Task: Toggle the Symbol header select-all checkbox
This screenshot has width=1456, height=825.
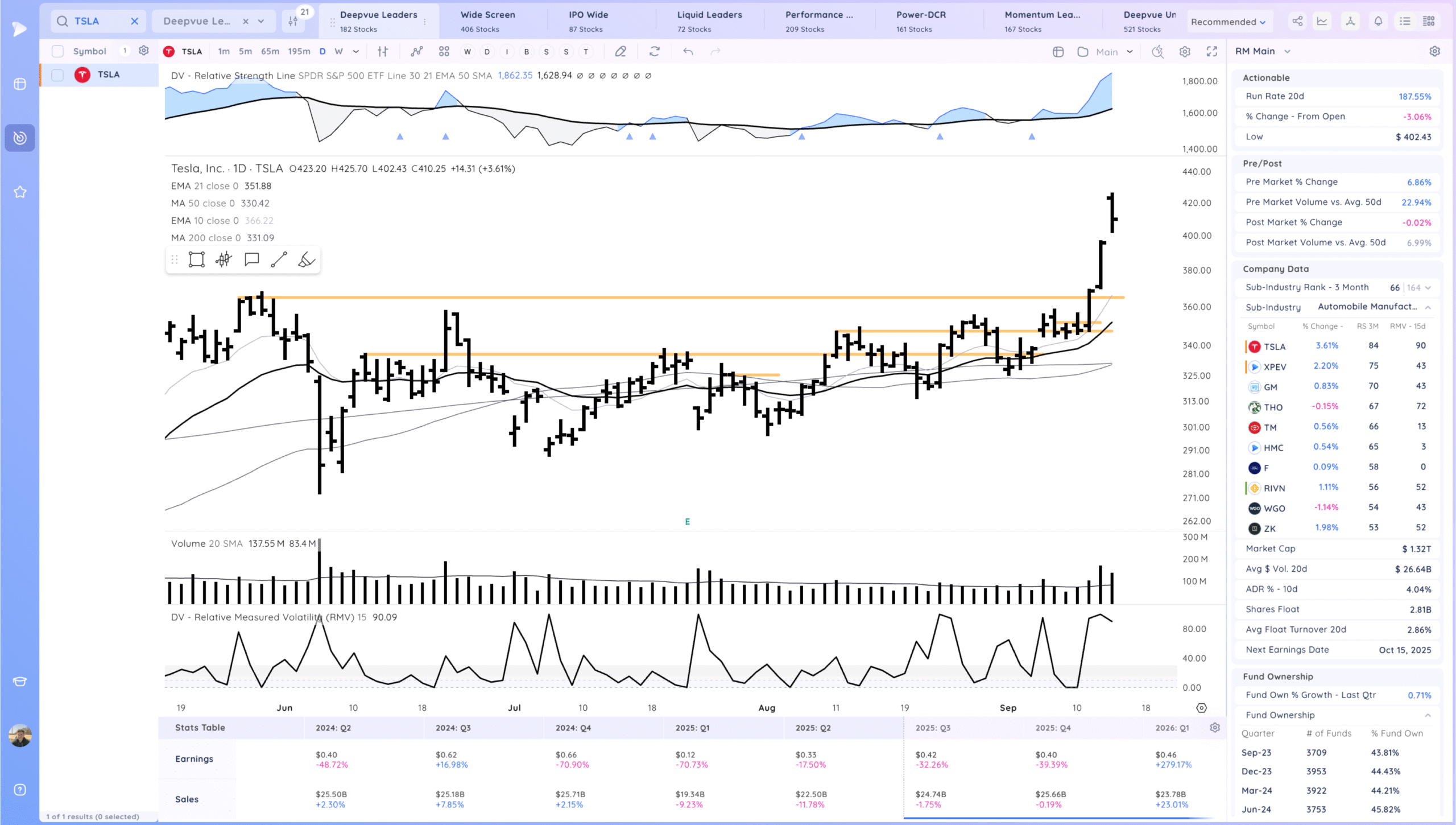Action: pos(57,51)
